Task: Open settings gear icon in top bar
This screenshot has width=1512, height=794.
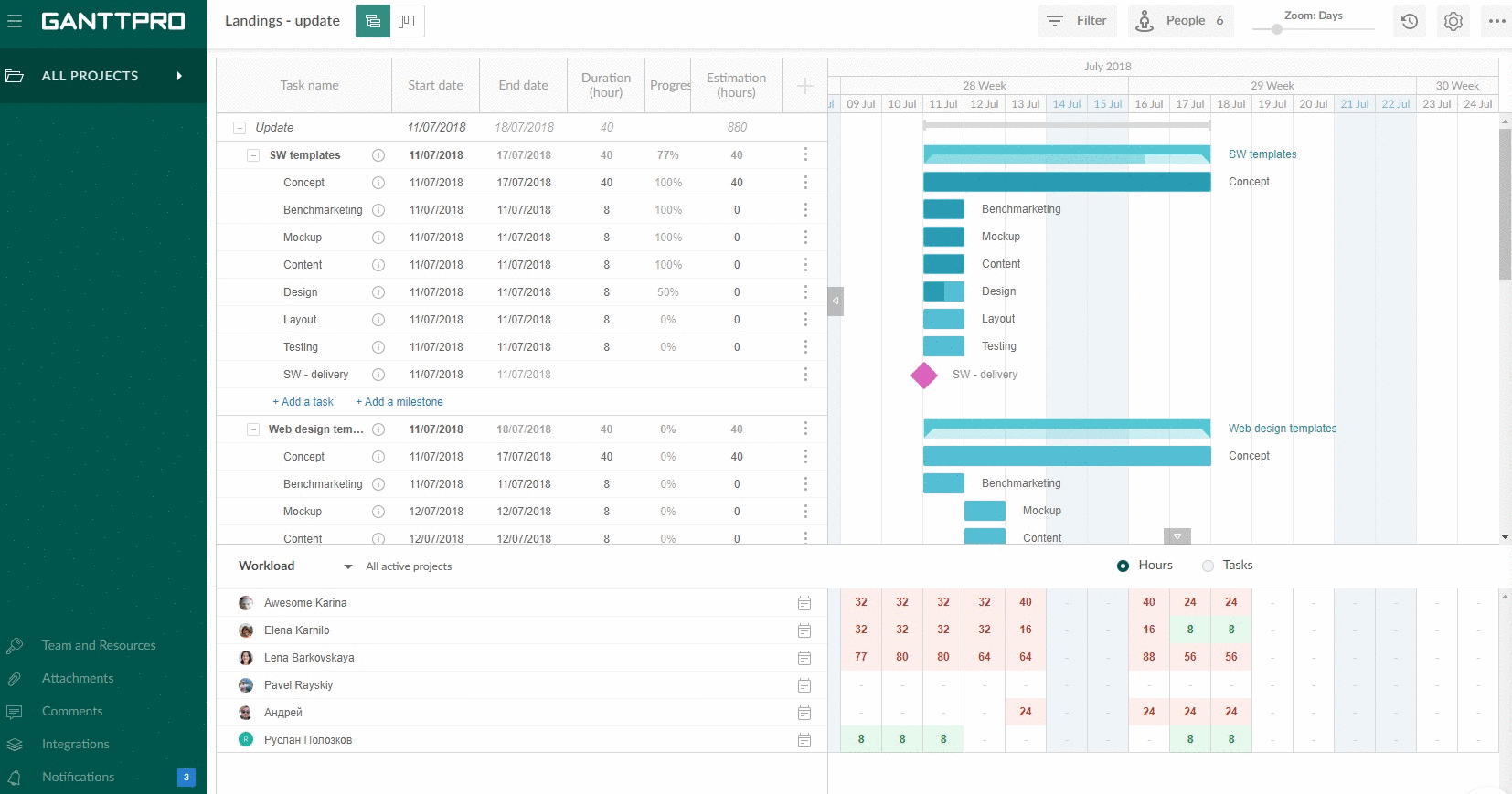Action: point(1453,21)
